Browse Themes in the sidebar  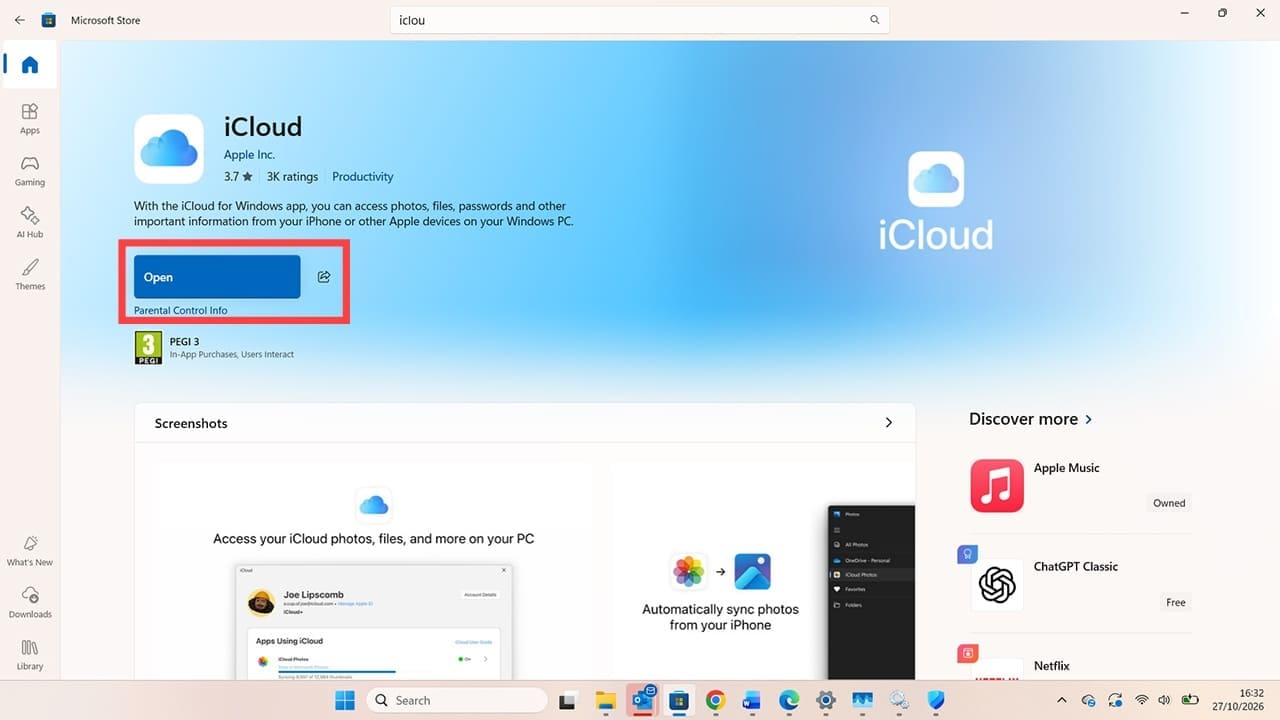pyautogui.click(x=30, y=274)
